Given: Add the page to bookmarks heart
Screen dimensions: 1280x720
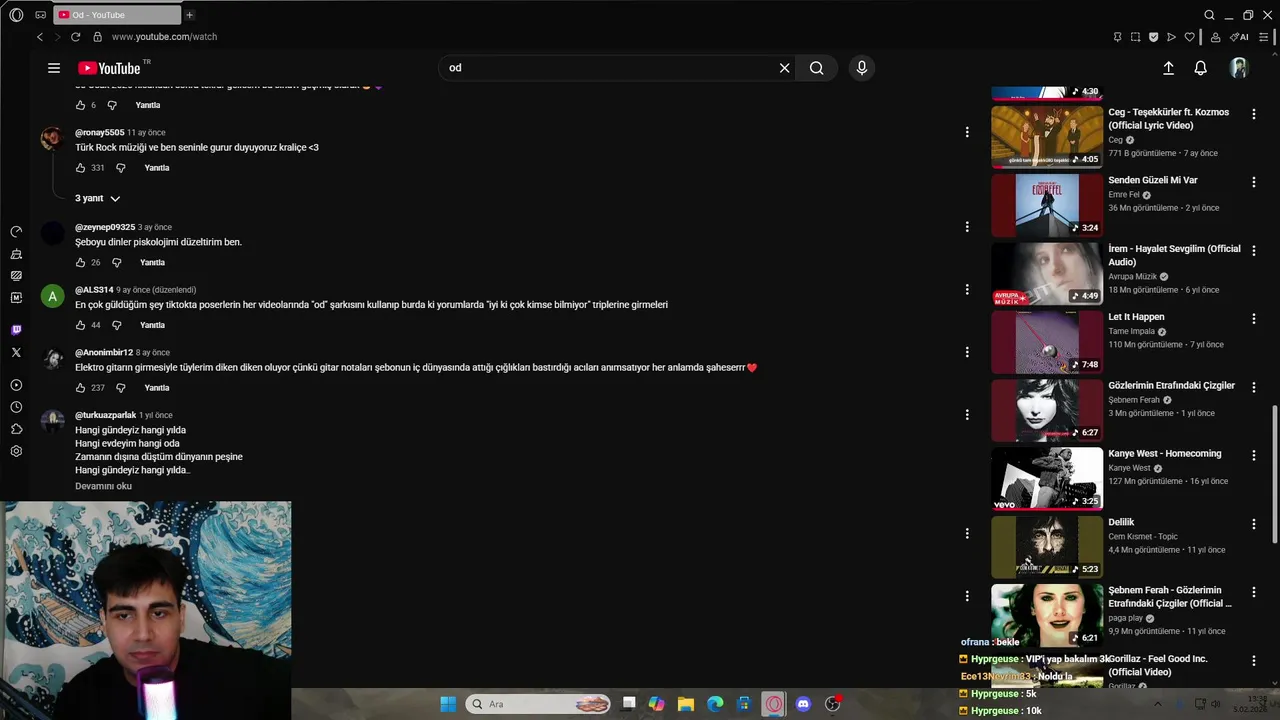Looking at the screenshot, I should tap(1189, 37).
